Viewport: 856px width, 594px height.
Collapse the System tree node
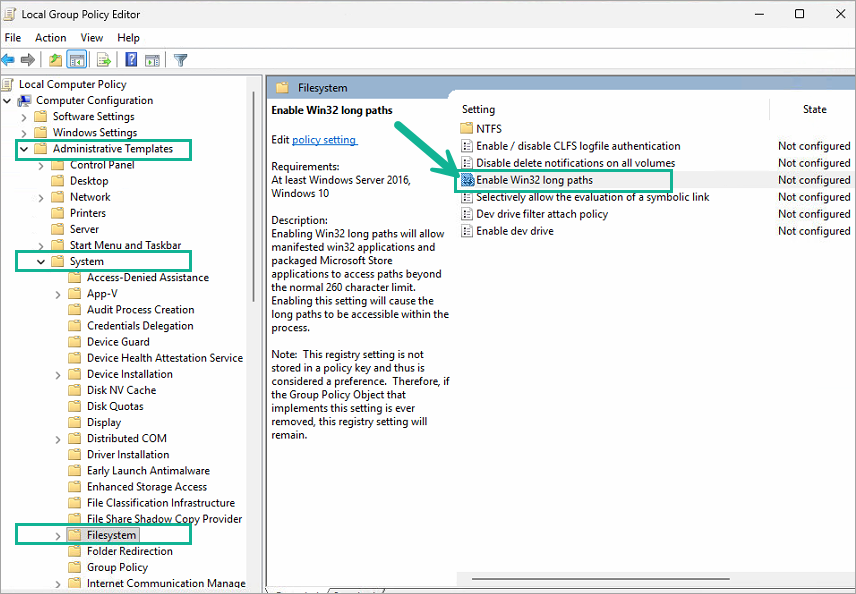tap(41, 262)
